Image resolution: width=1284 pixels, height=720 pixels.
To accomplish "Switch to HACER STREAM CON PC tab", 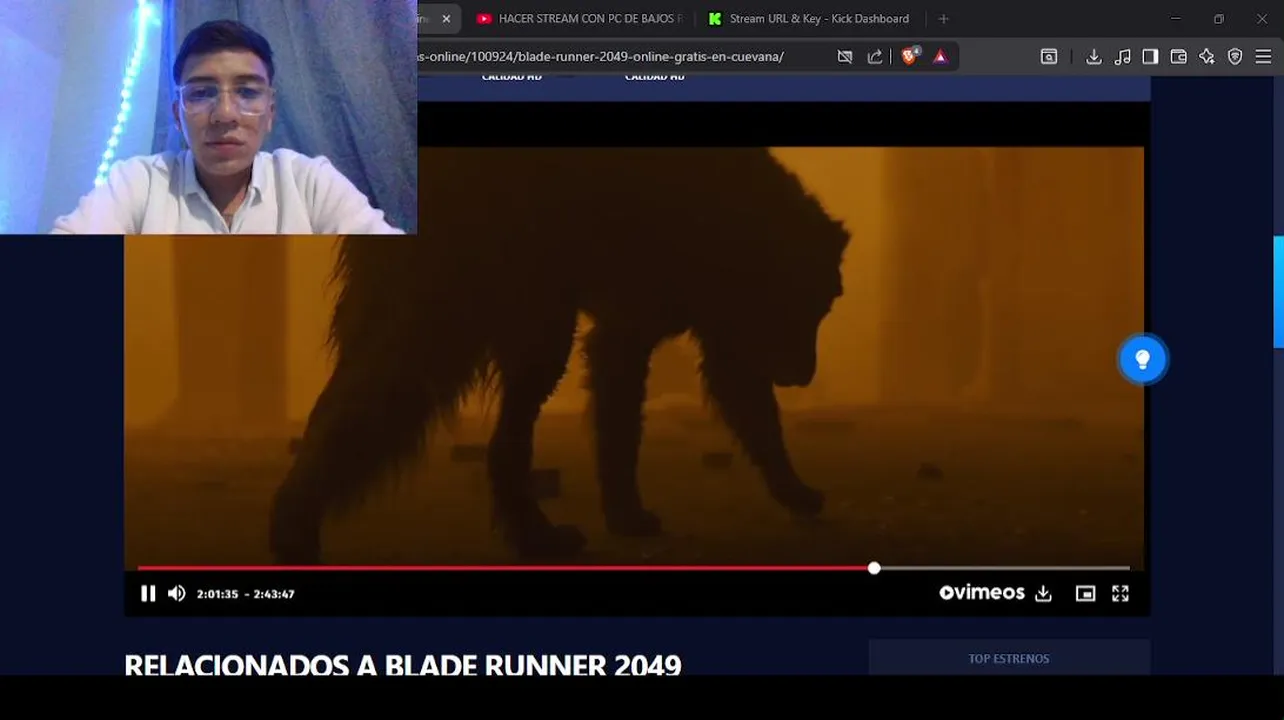I will 580,19.
